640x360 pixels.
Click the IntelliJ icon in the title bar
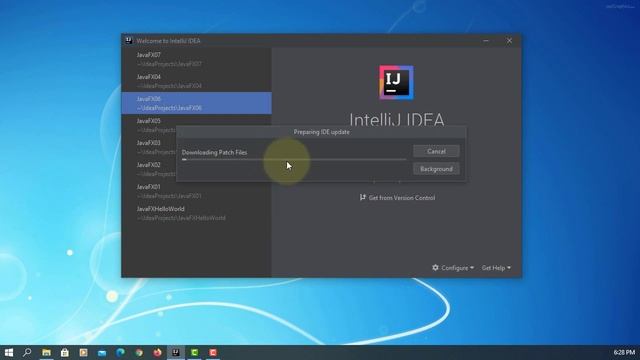[x=129, y=40]
